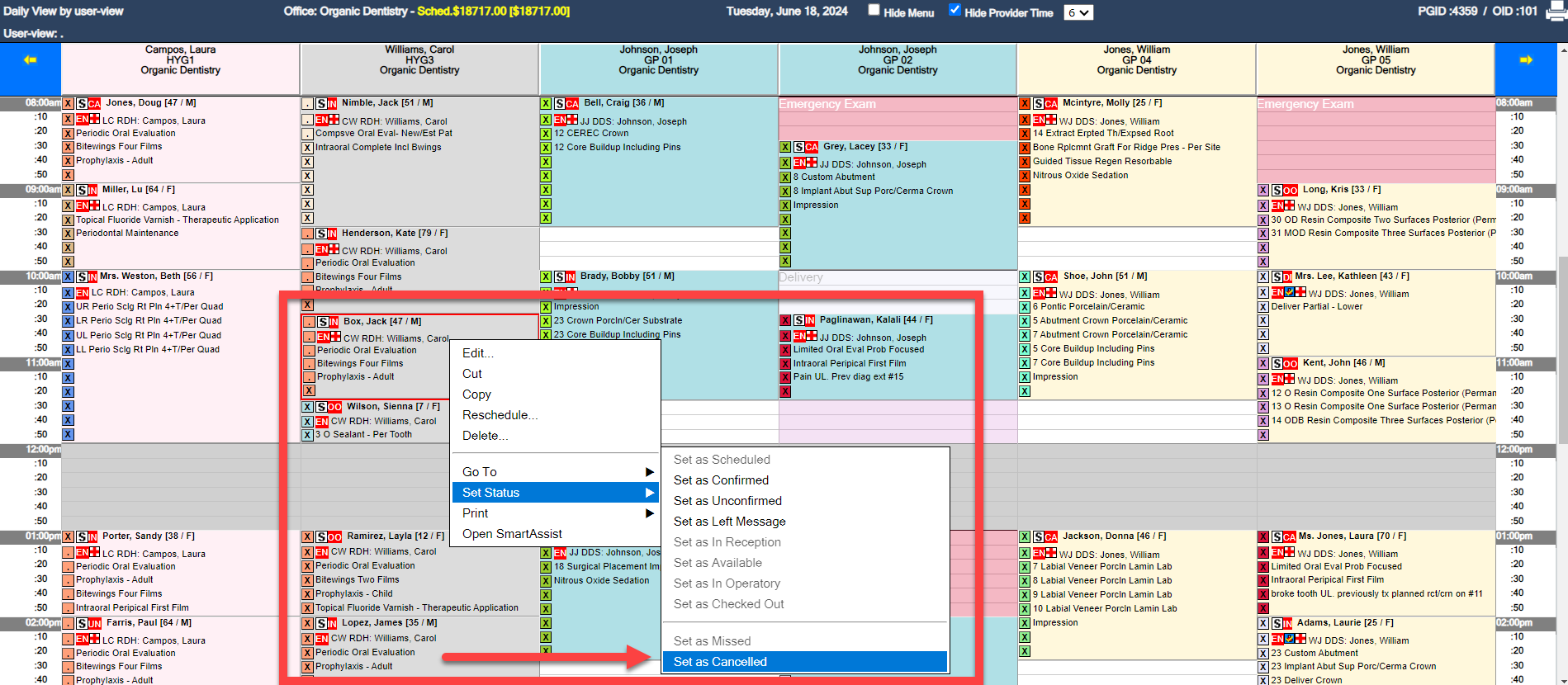1568x685 pixels.
Task: Click the CA status icon for Bell, Craig
Action: [571, 104]
